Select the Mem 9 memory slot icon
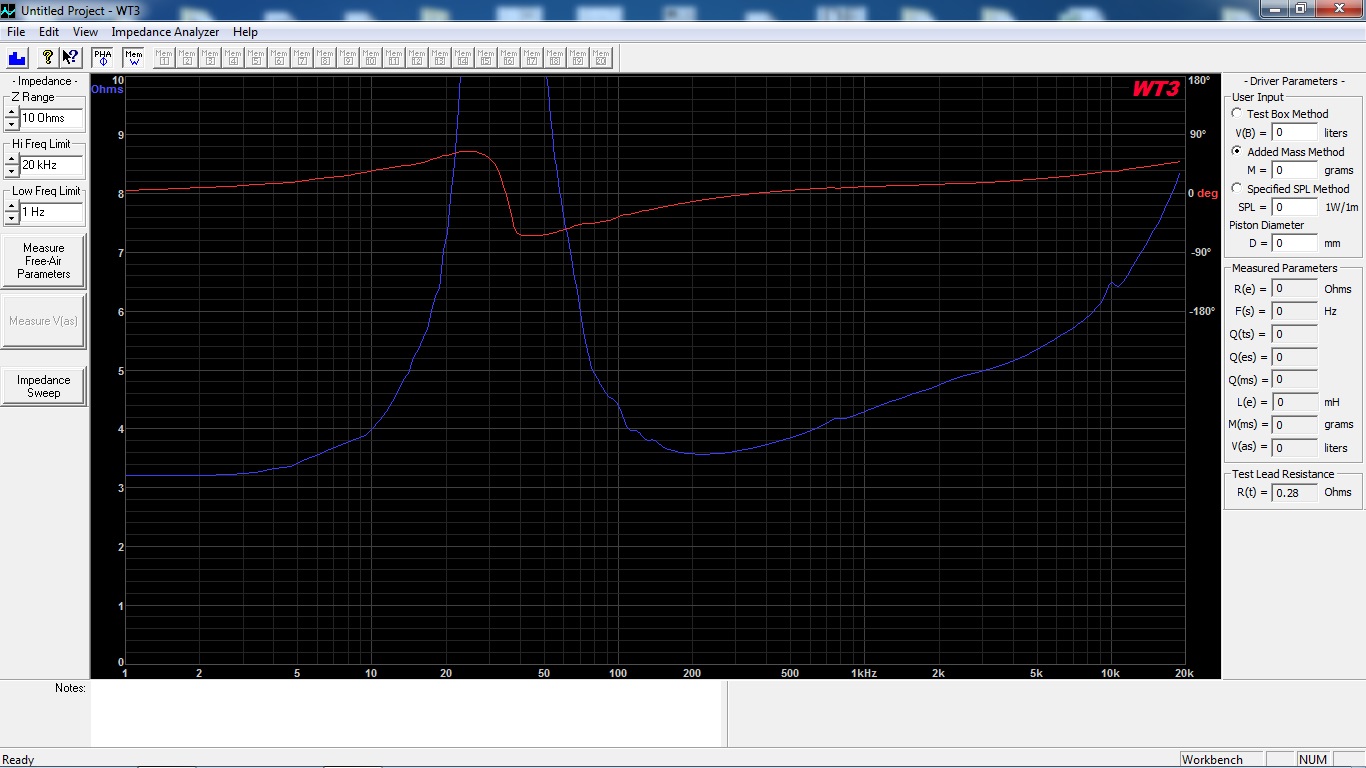The width and height of the screenshot is (1366, 768). pyautogui.click(x=348, y=58)
